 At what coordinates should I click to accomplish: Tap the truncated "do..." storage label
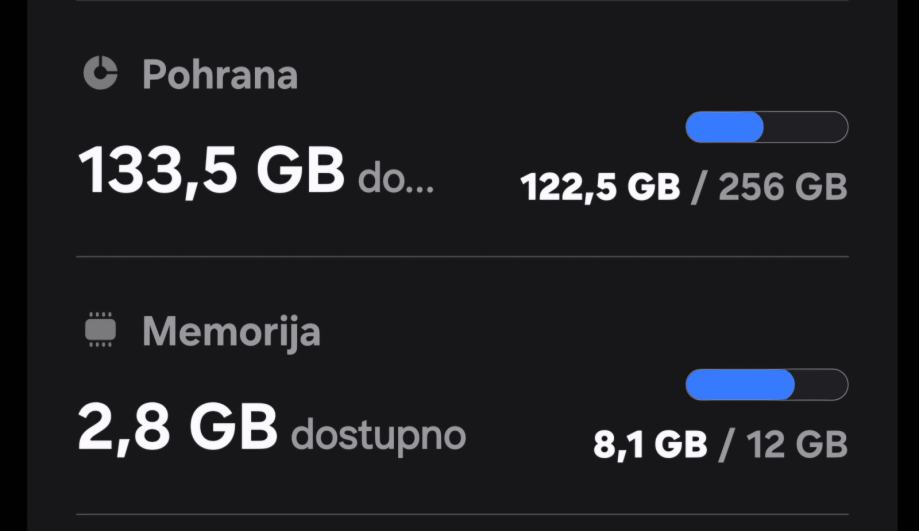click(396, 181)
